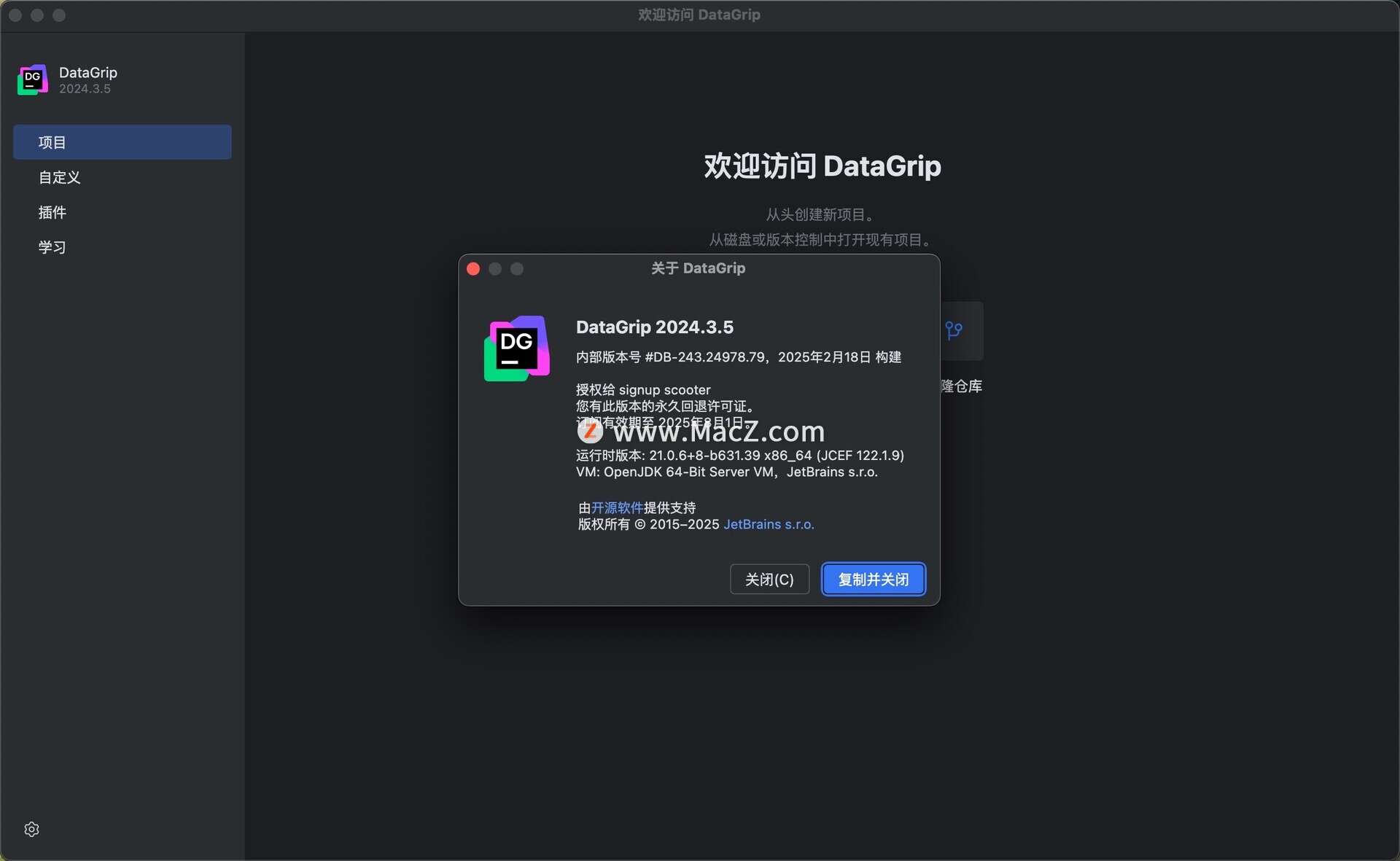The height and width of the screenshot is (861, 1400).
Task: Click the 授权给 signup scooter text
Action: tap(643, 390)
